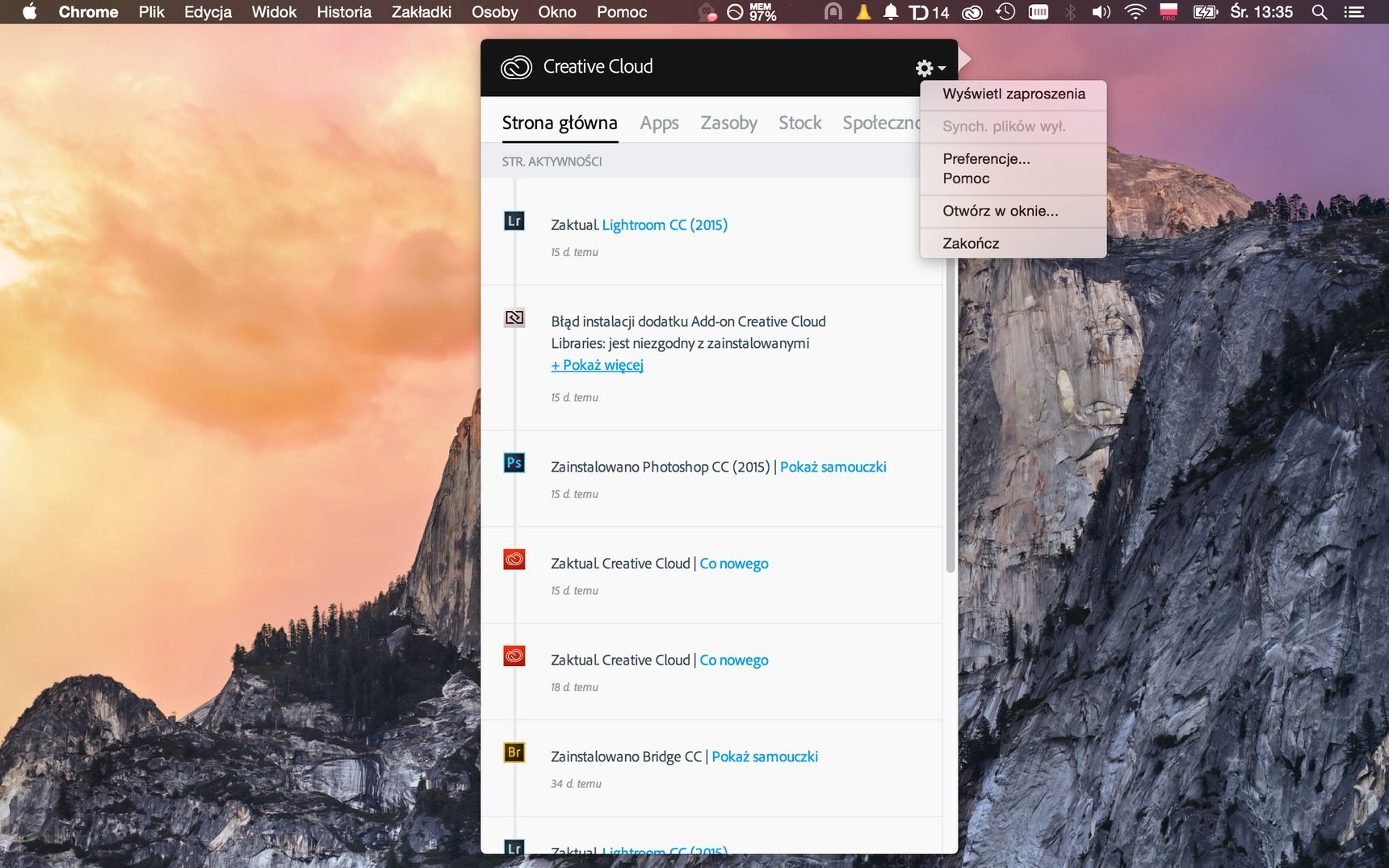Open the Chrome menu in menu bar
1389x868 pixels.
click(x=88, y=12)
